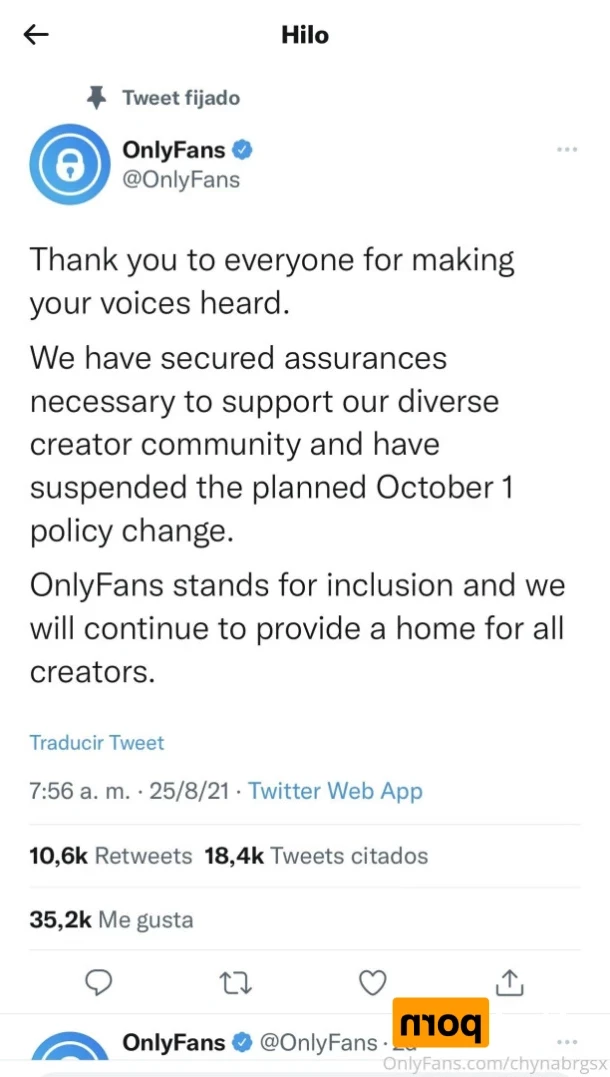
Task: Open the three-dot menu on pinned tweet
Action: [x=567, y=149]
